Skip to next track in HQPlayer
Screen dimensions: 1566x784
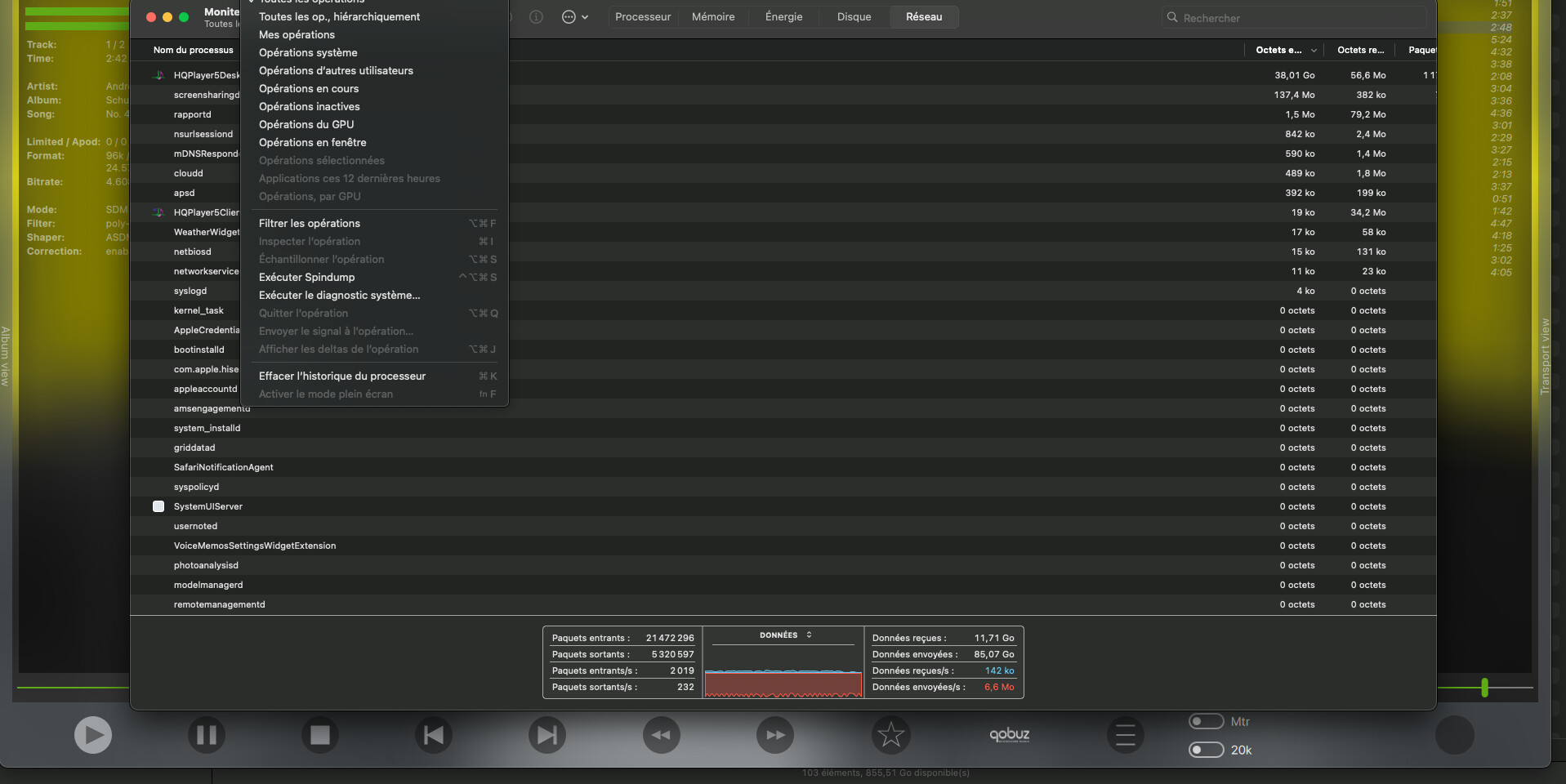point(547,735)
